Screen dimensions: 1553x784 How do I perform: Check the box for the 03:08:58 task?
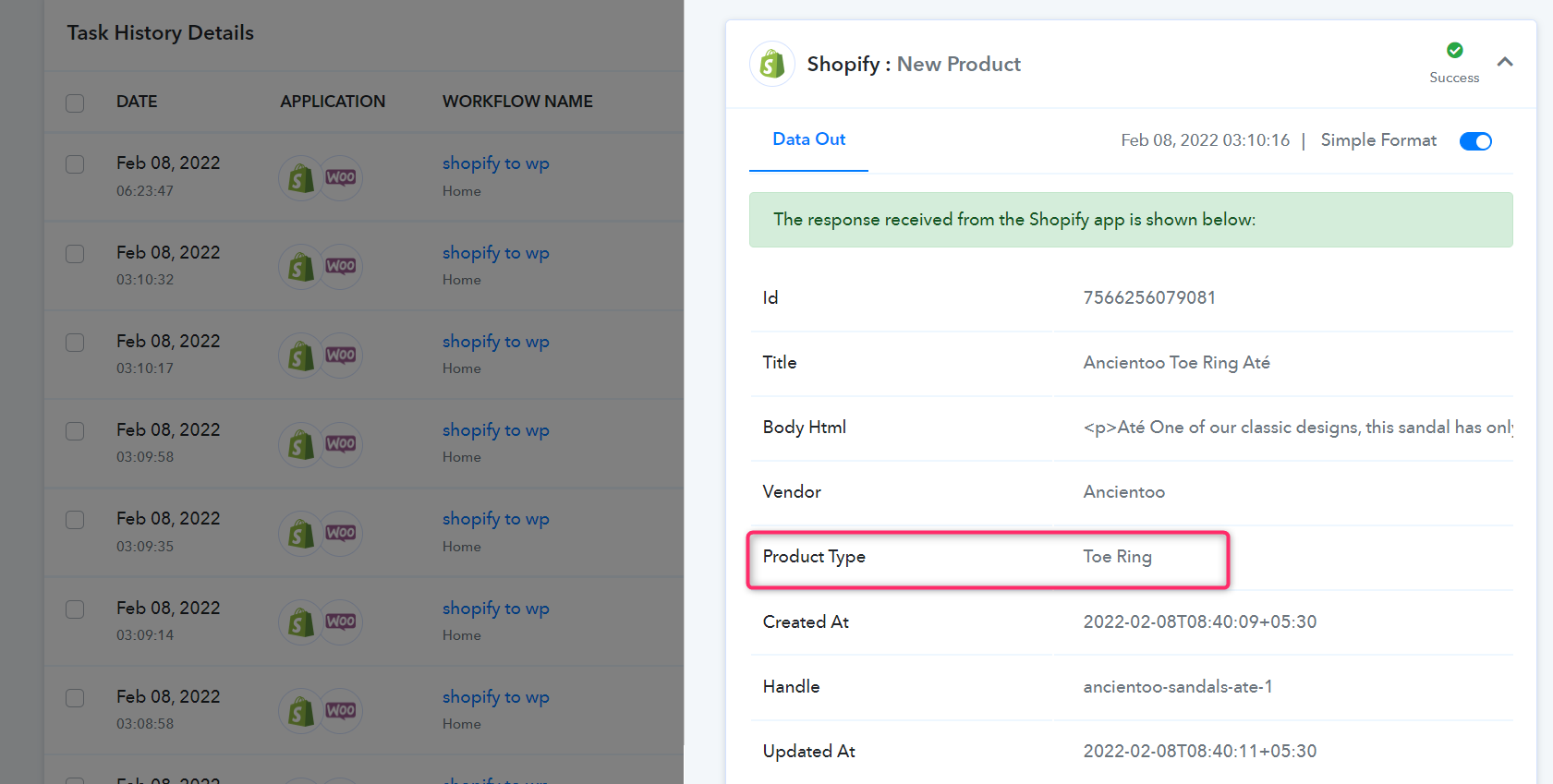pos(75,698)
